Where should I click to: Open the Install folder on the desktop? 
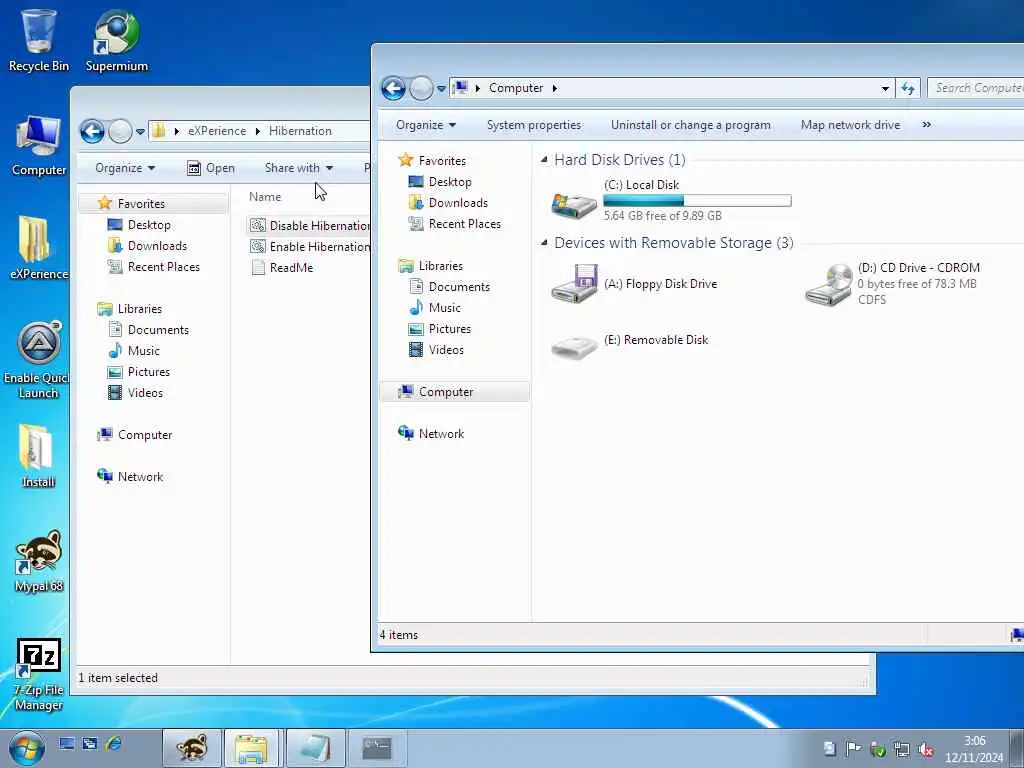click(39, 456)
